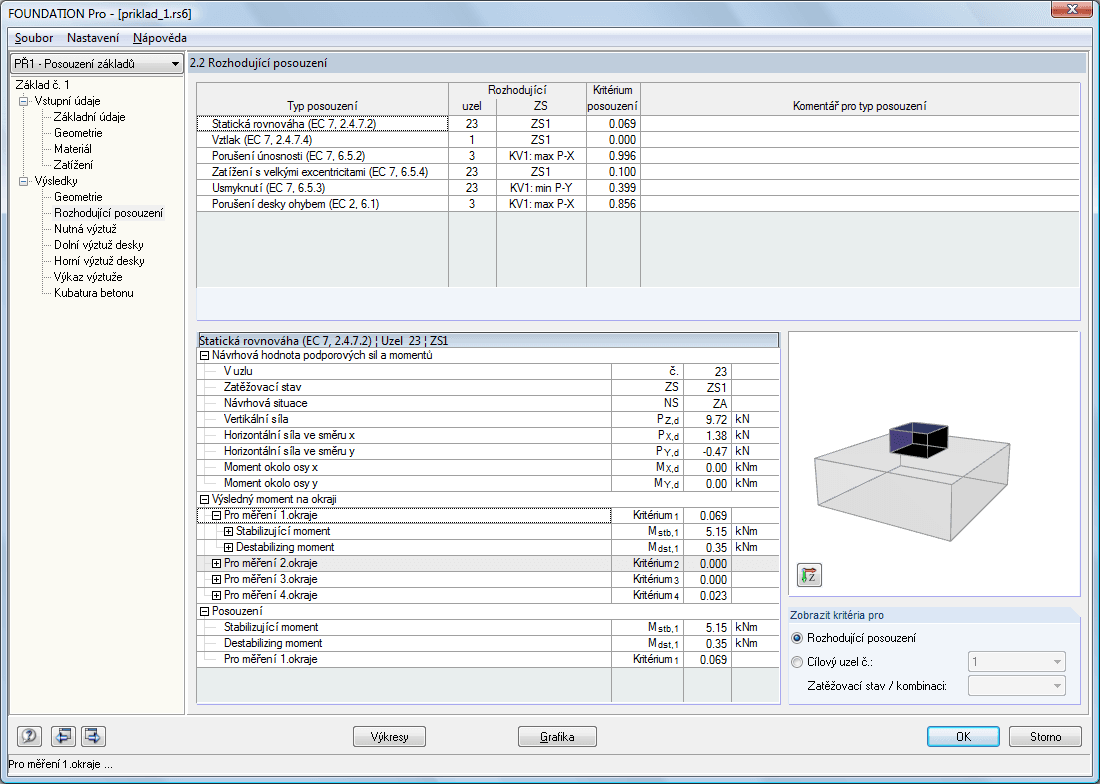
Task: Select Usmyknutí (EC 7, 6.5.3) row
Action: [x=638, y=188]
